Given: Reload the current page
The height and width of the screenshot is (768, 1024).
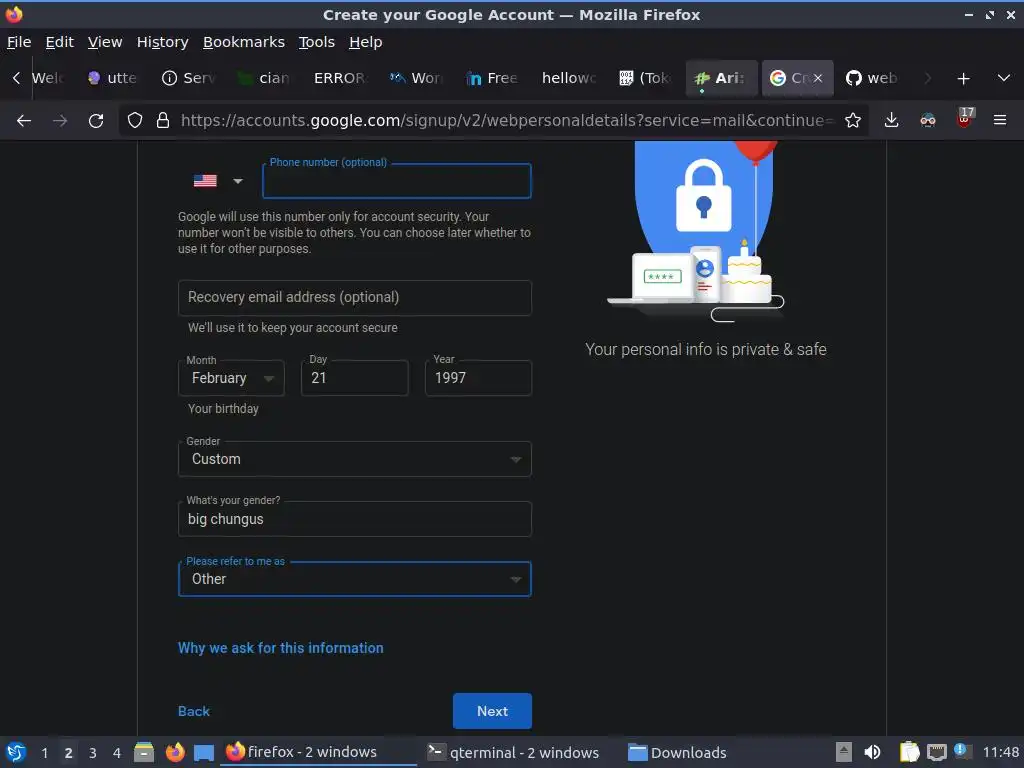Looking at the screenshot, I should pyautogui.click(x=96, y=120).
